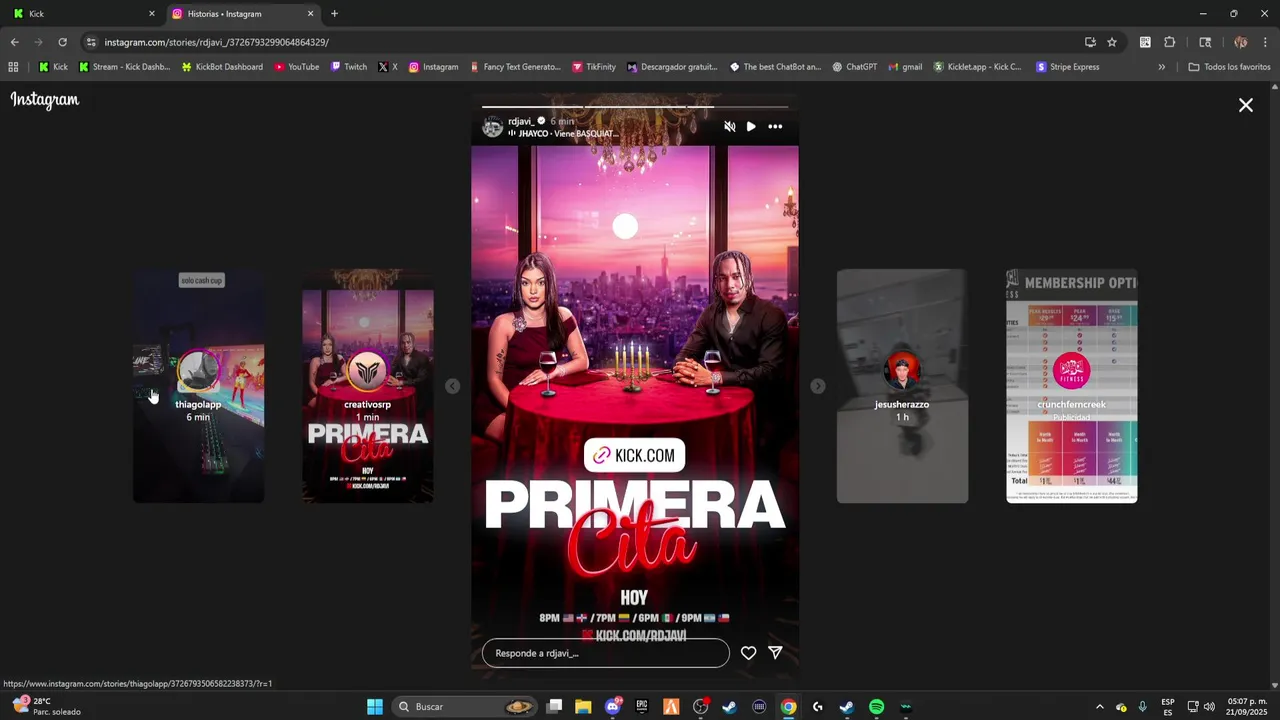Open KickBot Dashboard bookmark
Viewport: 1280px width, 720px height.
[222, 67]
